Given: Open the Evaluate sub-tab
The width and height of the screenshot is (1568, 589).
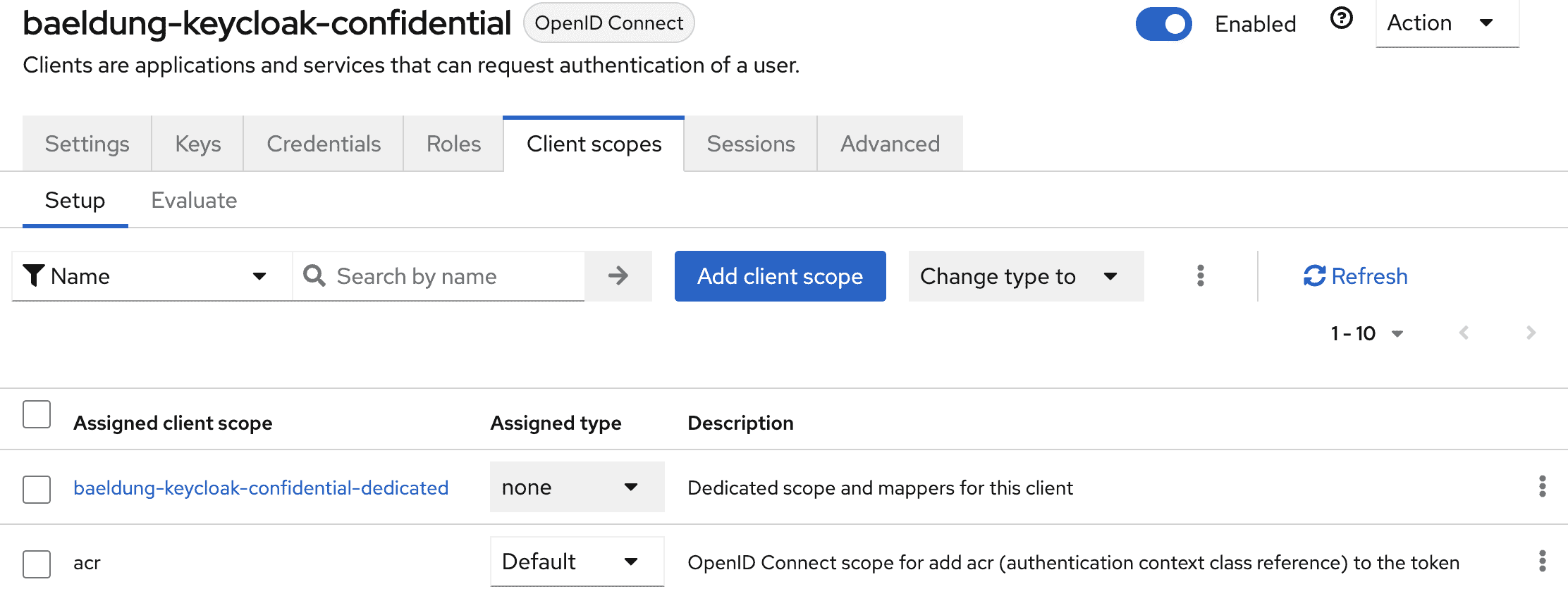Looking at the screenshot, I should pyautogui.click(x=194, y=201).
